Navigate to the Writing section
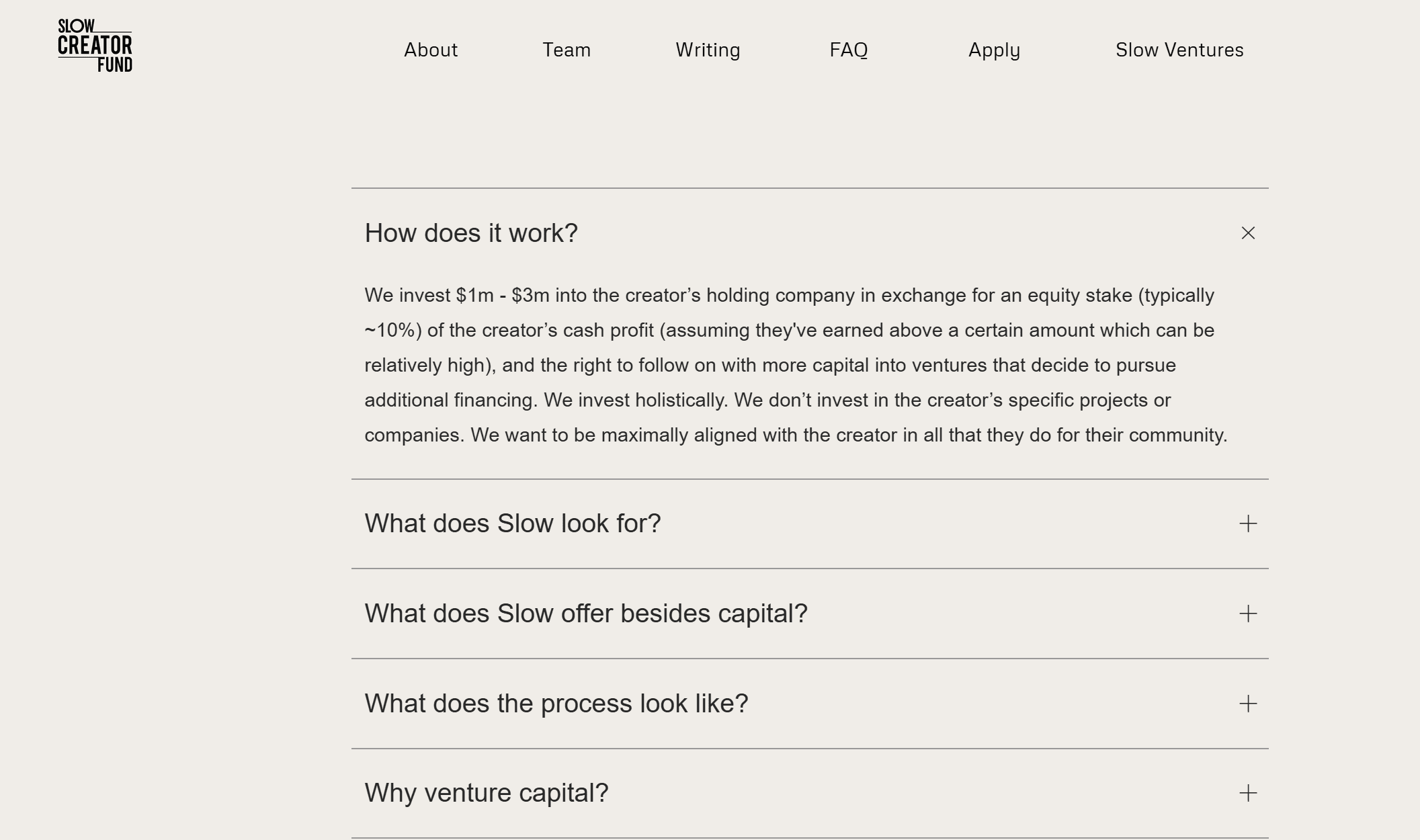Viewport: 1420px width, 840px height. click(x=707, y=50)
